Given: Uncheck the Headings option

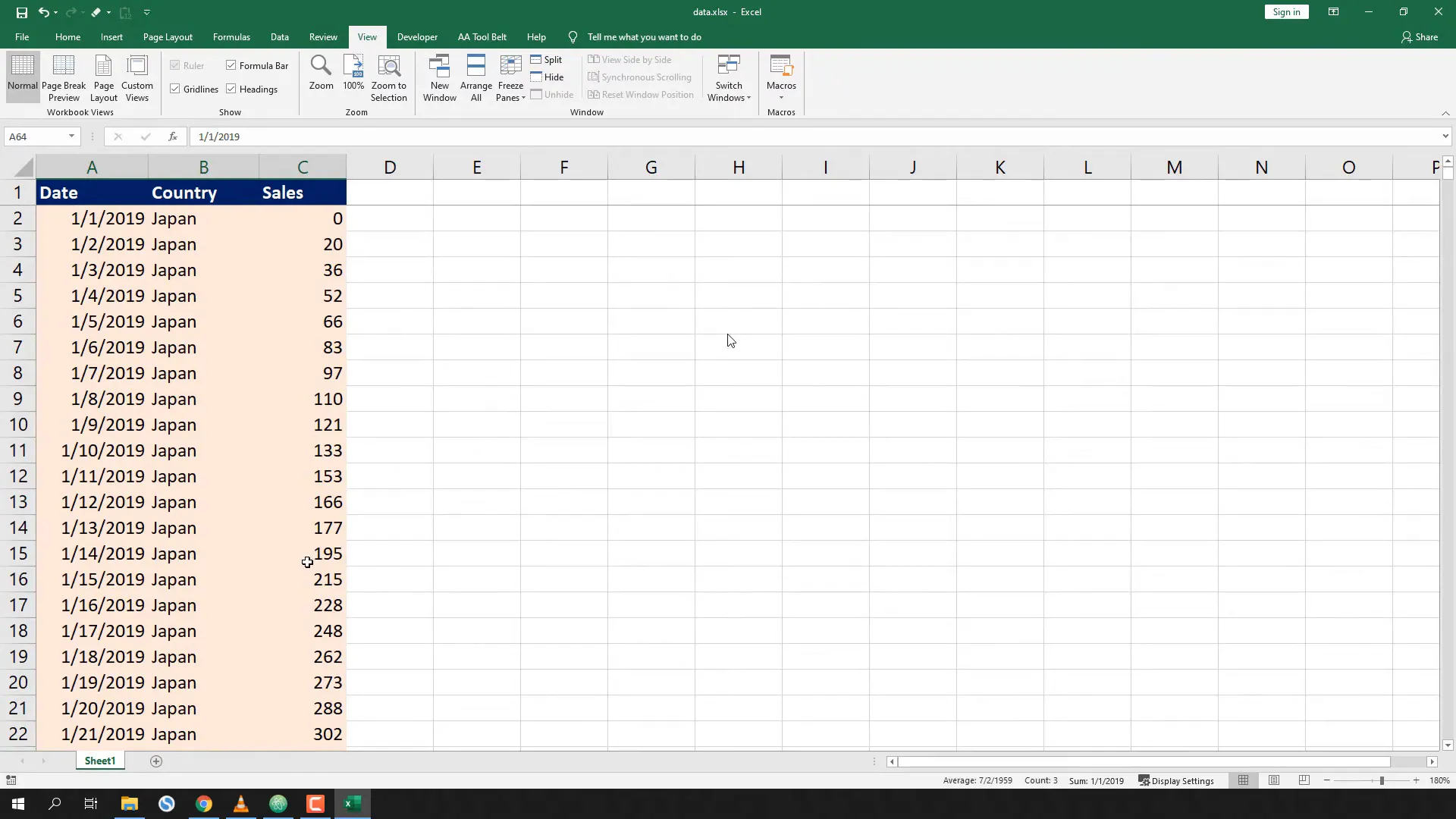Looking at the screenshot, I should [x=231, y=89].
